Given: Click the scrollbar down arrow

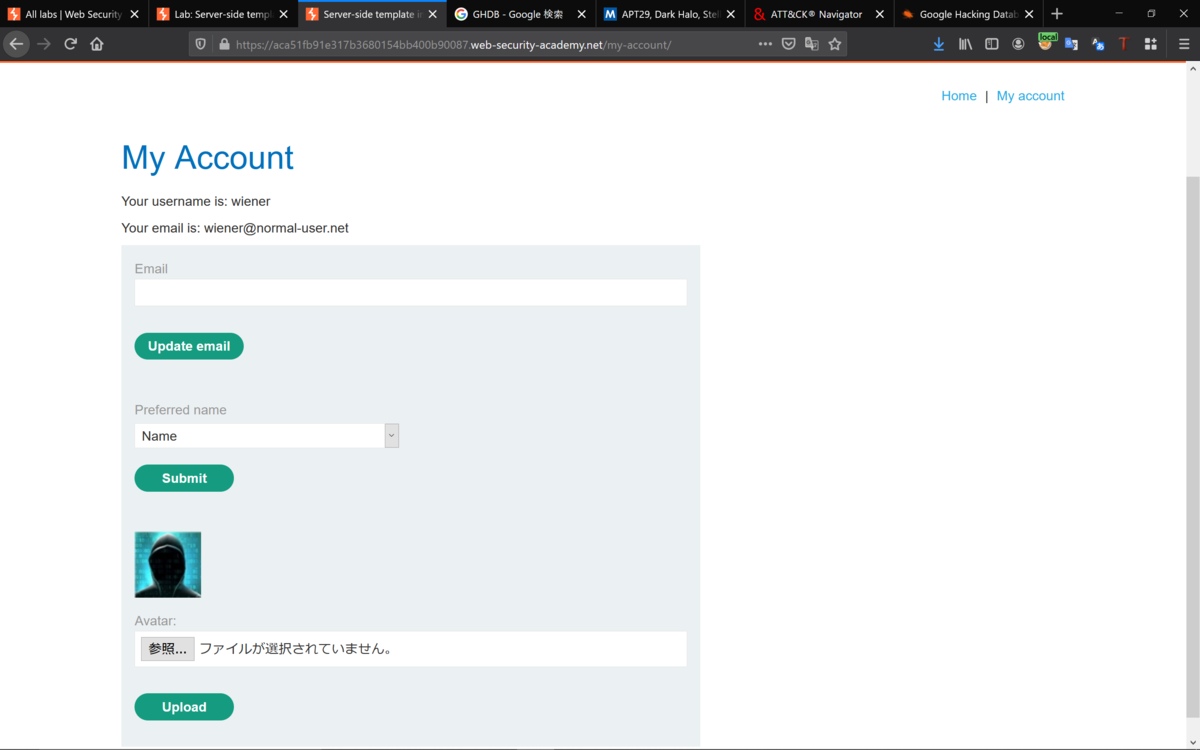Looking at the screenshot, I should tap(1191, 741).
